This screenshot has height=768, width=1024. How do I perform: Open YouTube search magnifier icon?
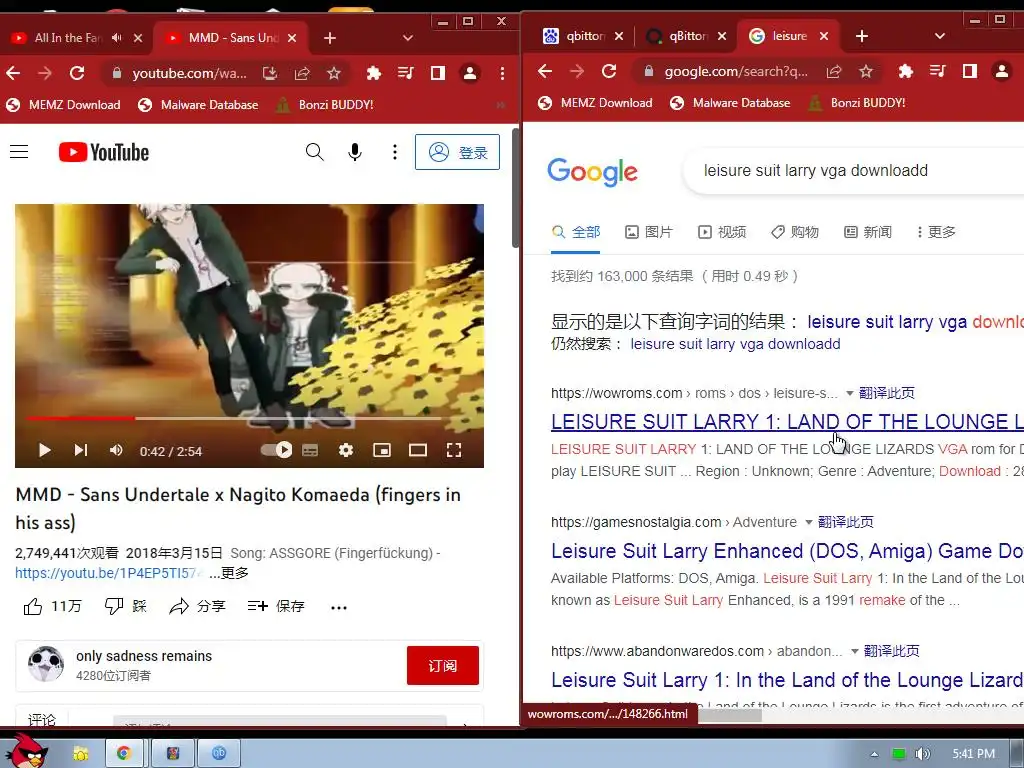click(314, 152)
